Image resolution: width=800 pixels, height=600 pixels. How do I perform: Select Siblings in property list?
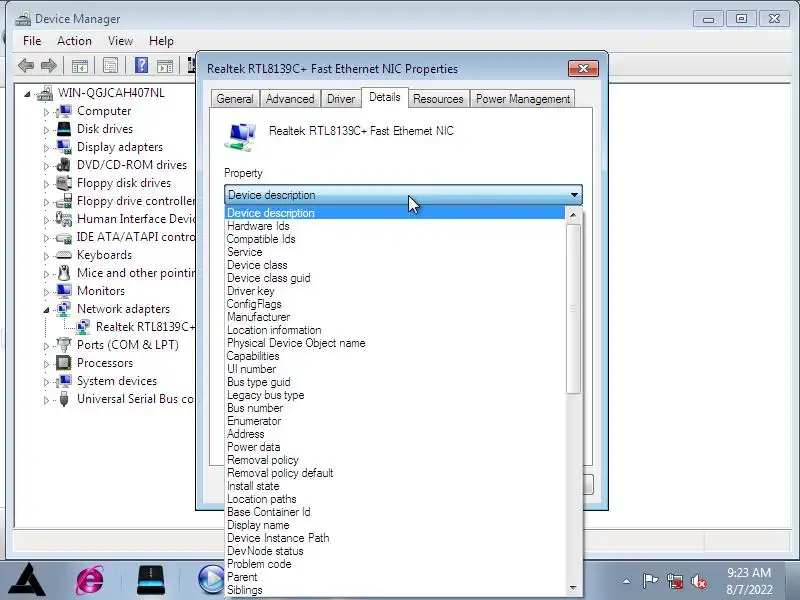tap(395, 590)
